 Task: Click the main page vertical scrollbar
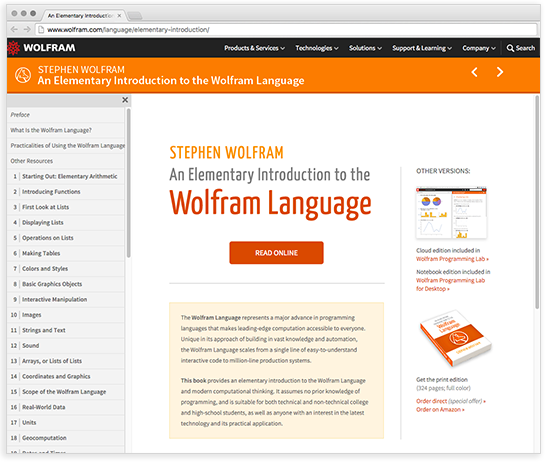pos(537,202)
